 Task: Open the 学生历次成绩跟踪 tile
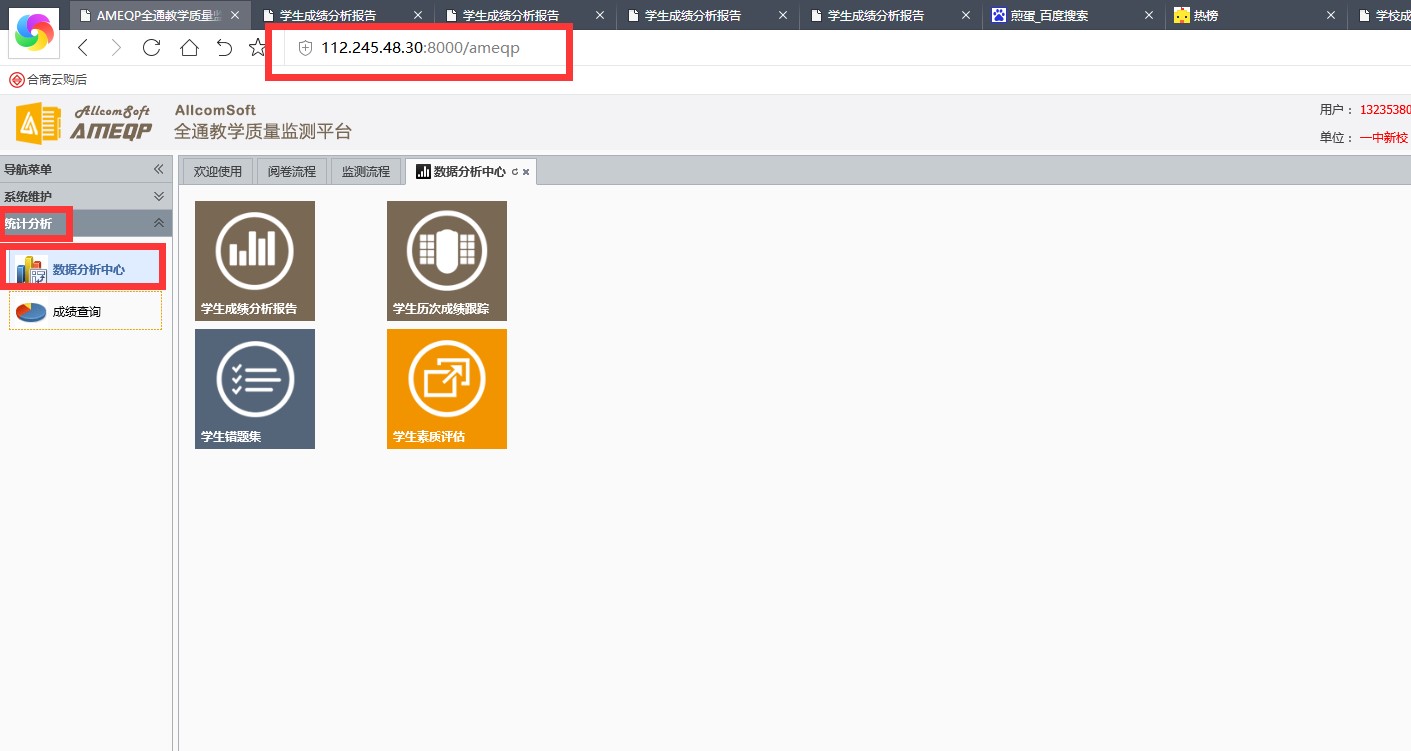(x=446, y=260)
